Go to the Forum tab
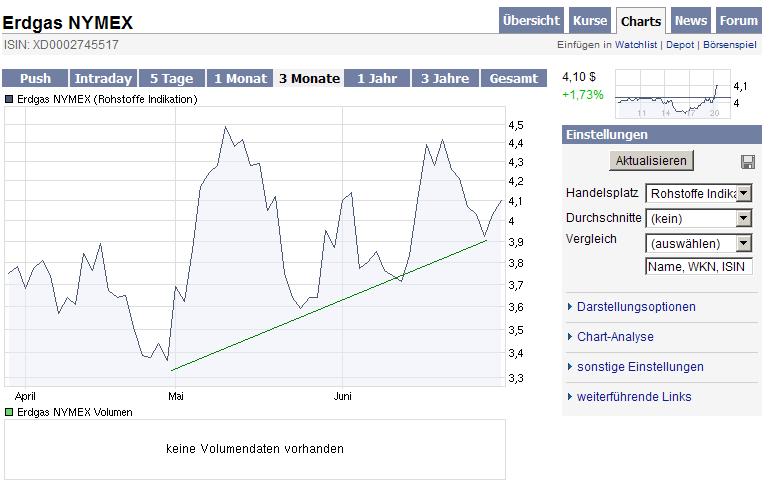Screen dimensions: 771x494 point(739,21)
